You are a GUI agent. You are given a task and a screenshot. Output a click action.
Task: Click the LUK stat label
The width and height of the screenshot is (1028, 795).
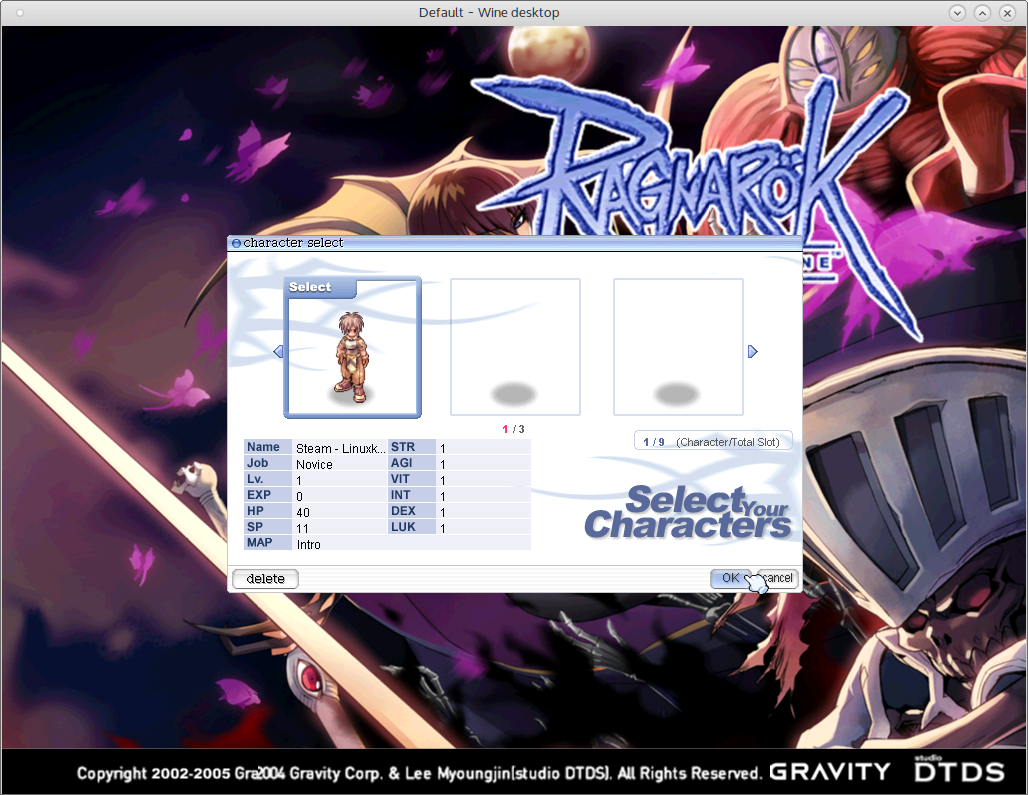coord(411,527)
